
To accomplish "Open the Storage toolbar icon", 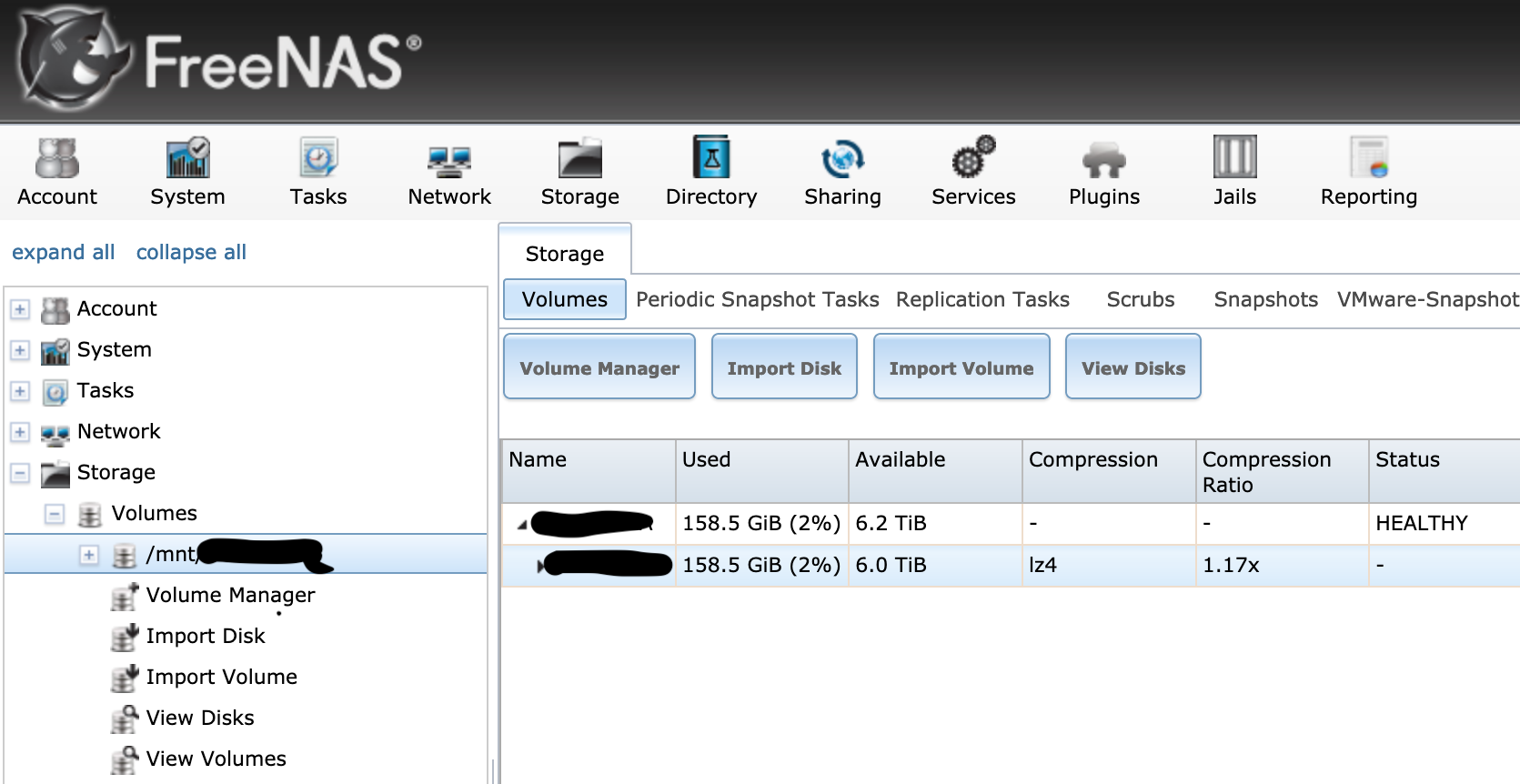I will [x=580, y=158].
